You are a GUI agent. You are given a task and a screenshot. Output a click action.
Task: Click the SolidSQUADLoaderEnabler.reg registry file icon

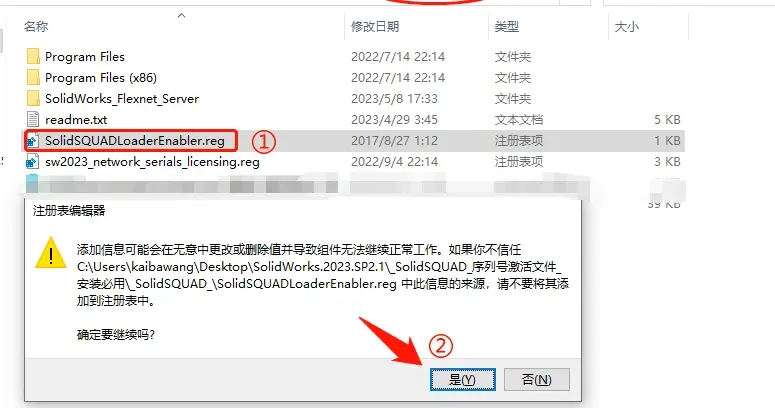pos(33,140)
